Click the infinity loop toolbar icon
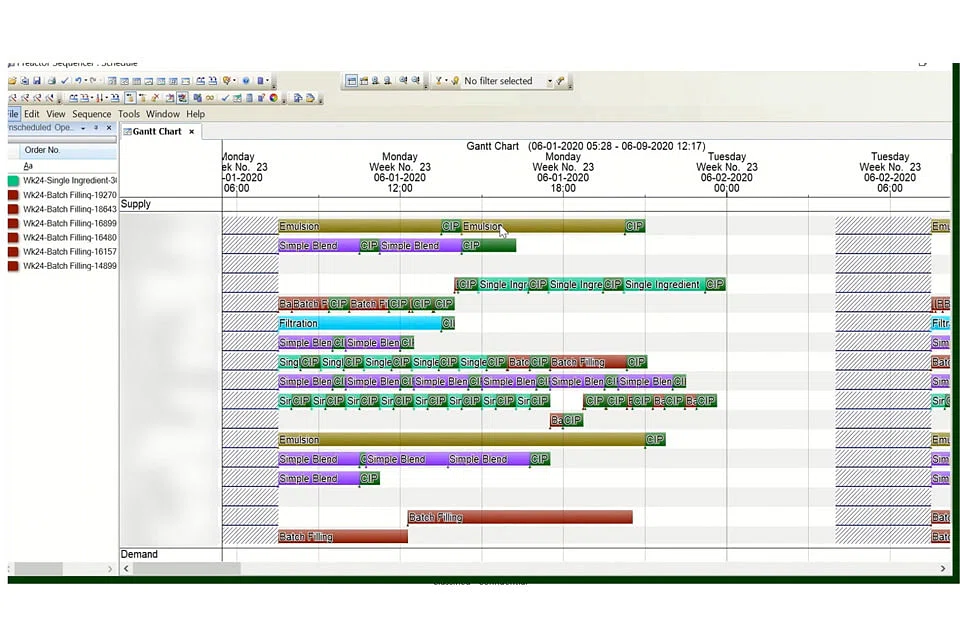 click(211, 98)
